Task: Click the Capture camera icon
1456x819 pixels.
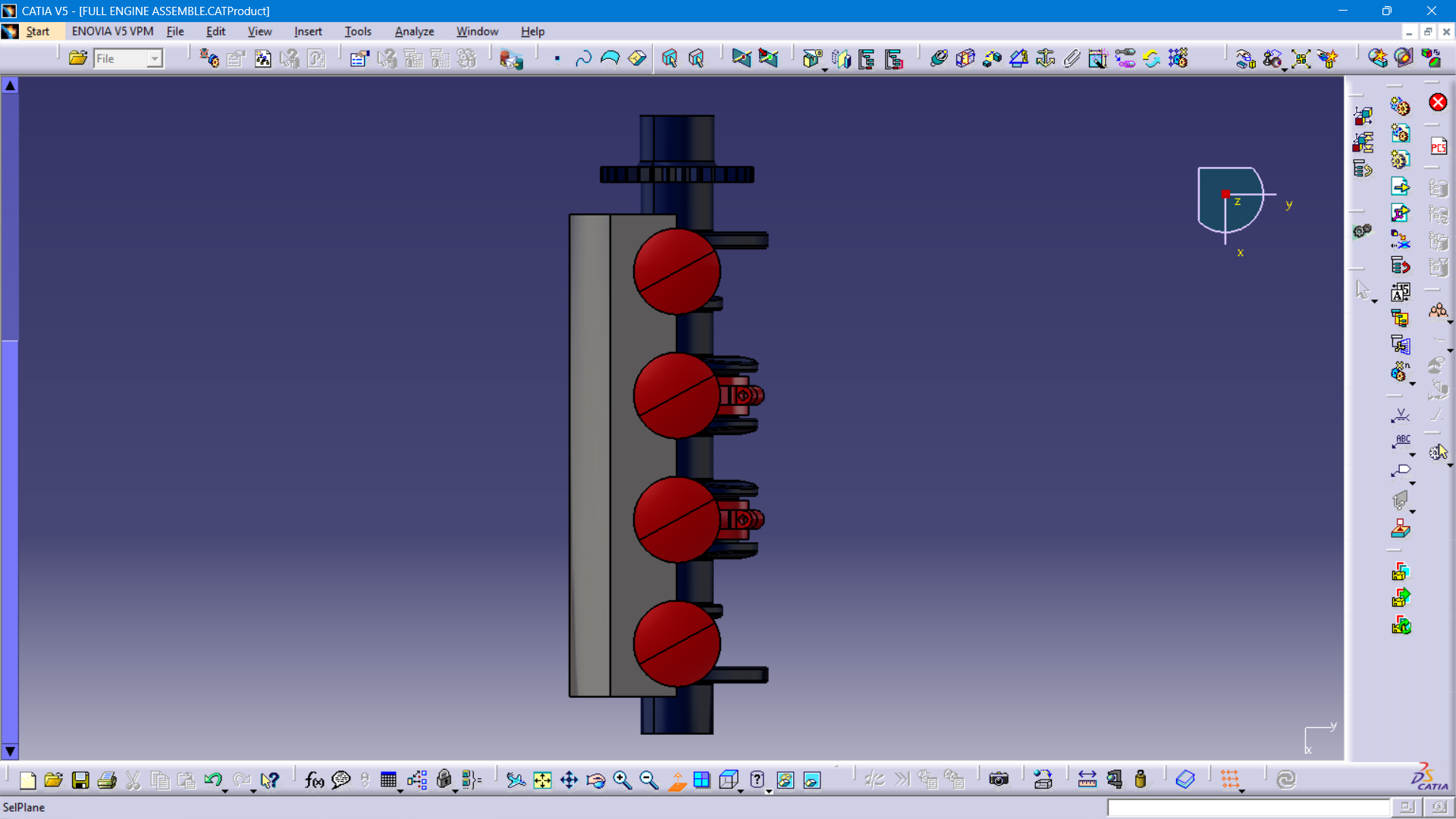Action: tap(999, 780)
